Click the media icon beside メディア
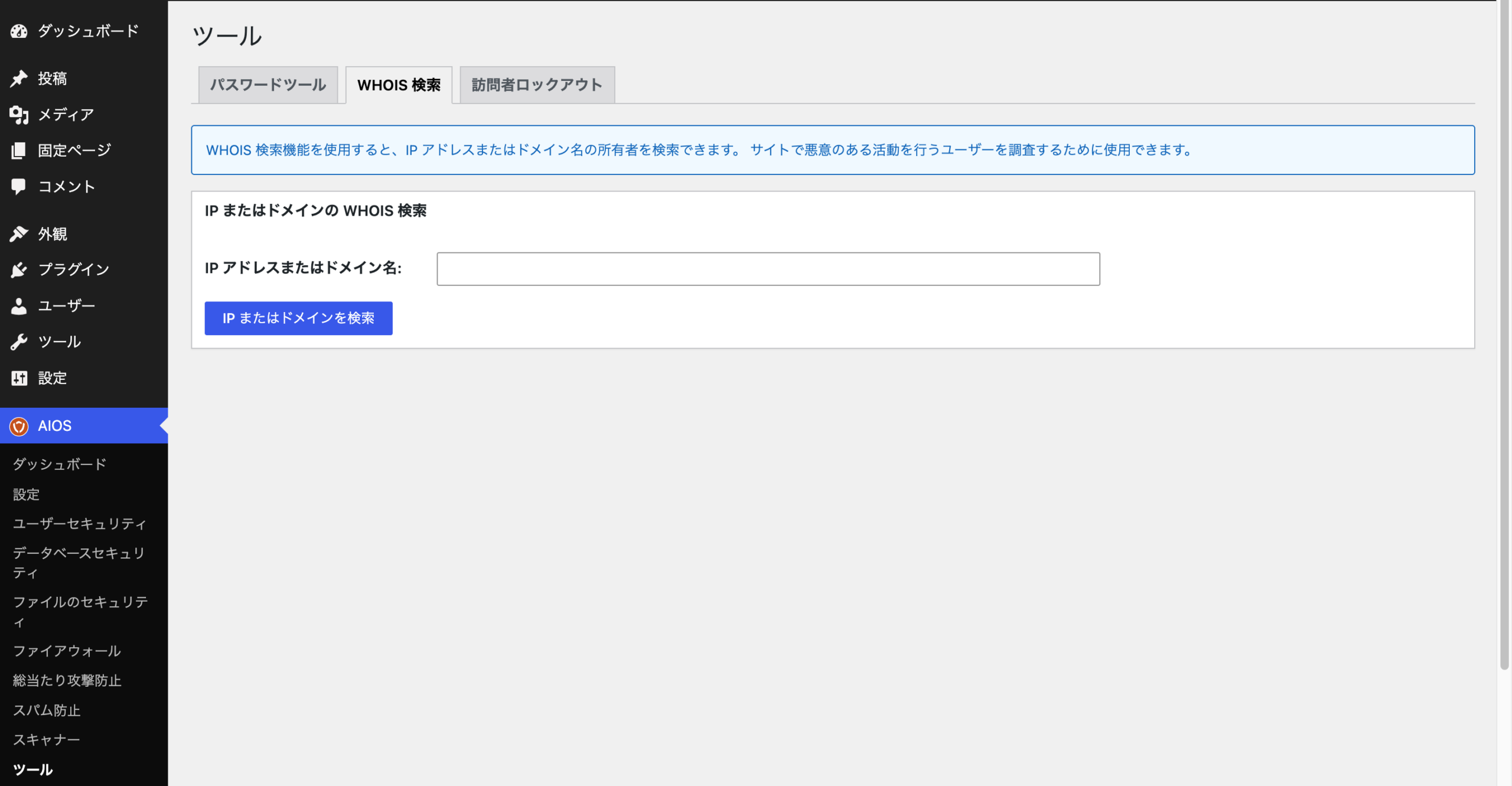This screenshot has height=786, width=1512. (19, 115)
